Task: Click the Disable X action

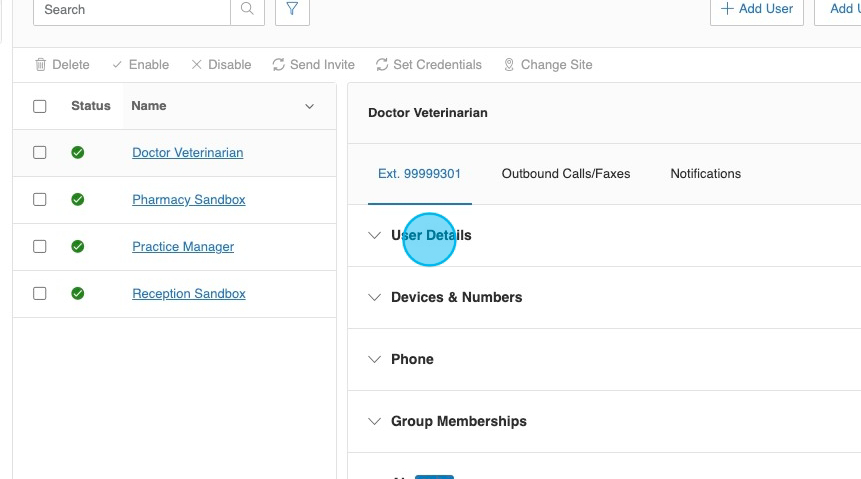Action: tap(221, 64)
